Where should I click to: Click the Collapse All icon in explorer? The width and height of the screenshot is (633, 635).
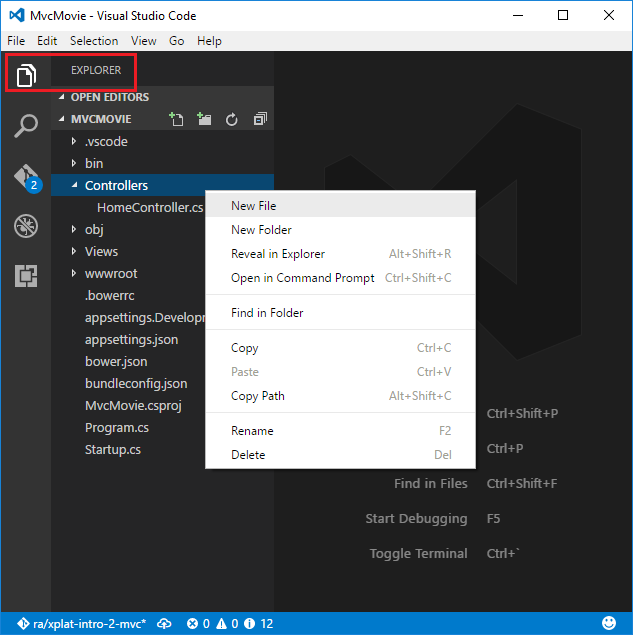[x=260, y=119]
